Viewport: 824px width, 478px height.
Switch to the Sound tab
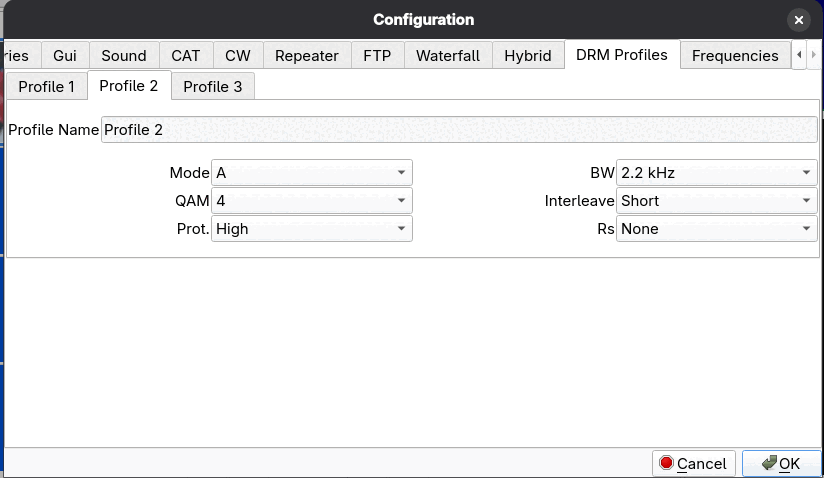coord(124,55)
